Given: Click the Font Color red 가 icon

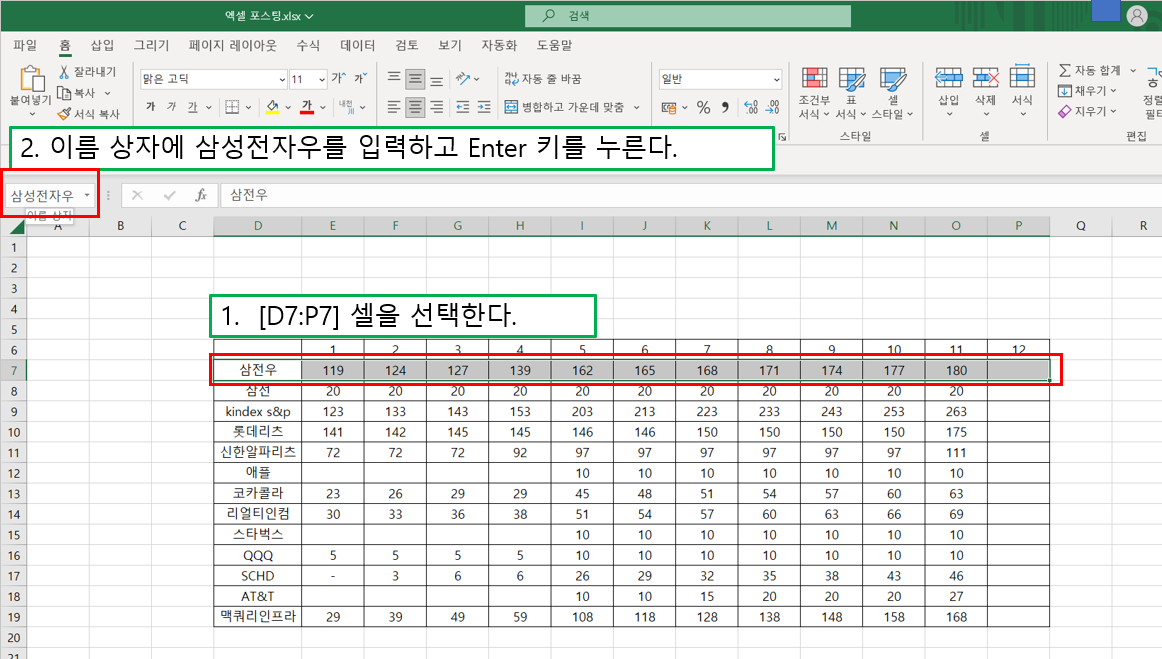Looking at the screenshot, I should 308,107.
